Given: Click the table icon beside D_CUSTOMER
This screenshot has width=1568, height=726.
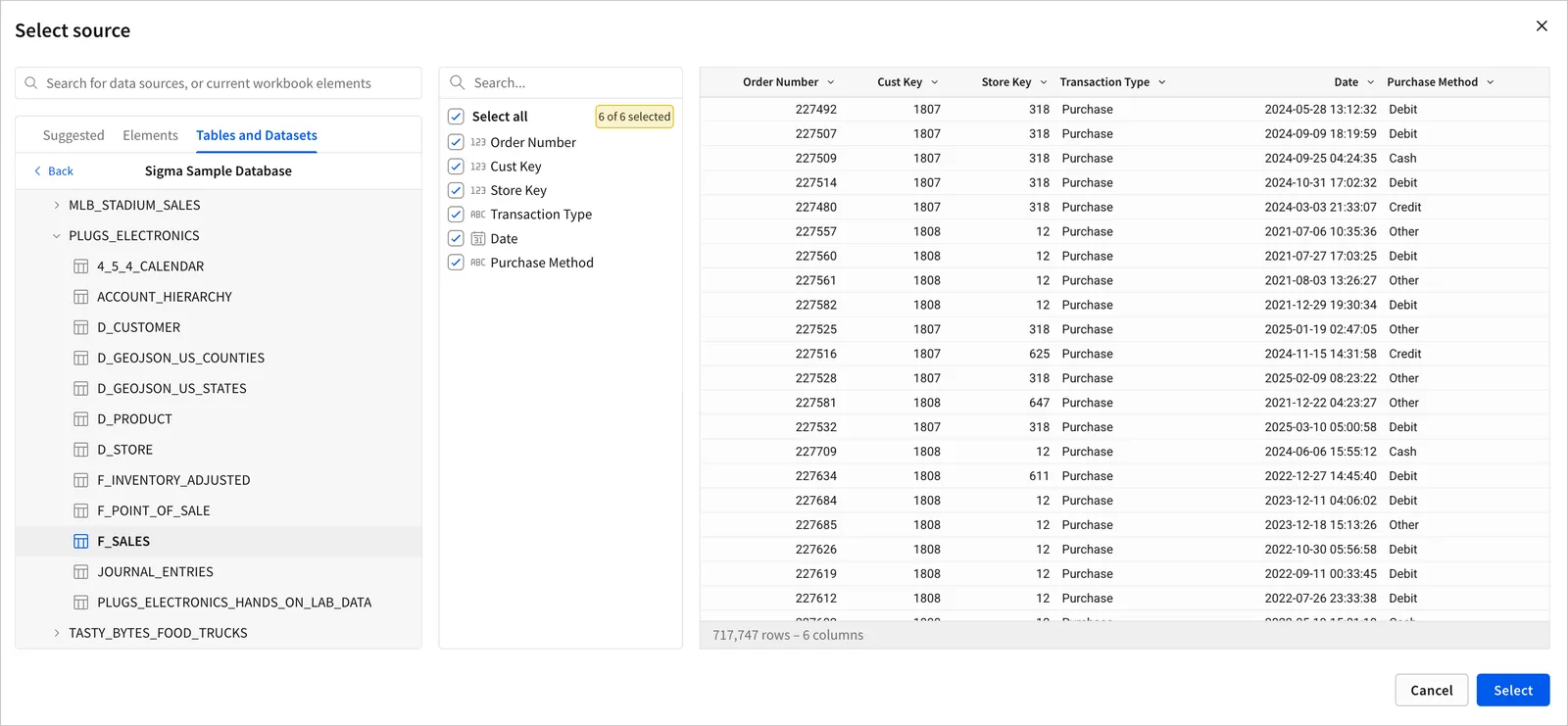Looking at the screenshot, I should pyautogui.click(x=81, y=327).
